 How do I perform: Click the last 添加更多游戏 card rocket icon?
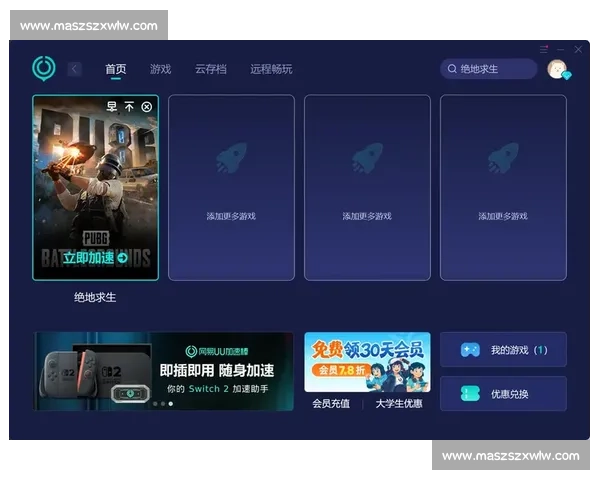[x=503, y=158]
